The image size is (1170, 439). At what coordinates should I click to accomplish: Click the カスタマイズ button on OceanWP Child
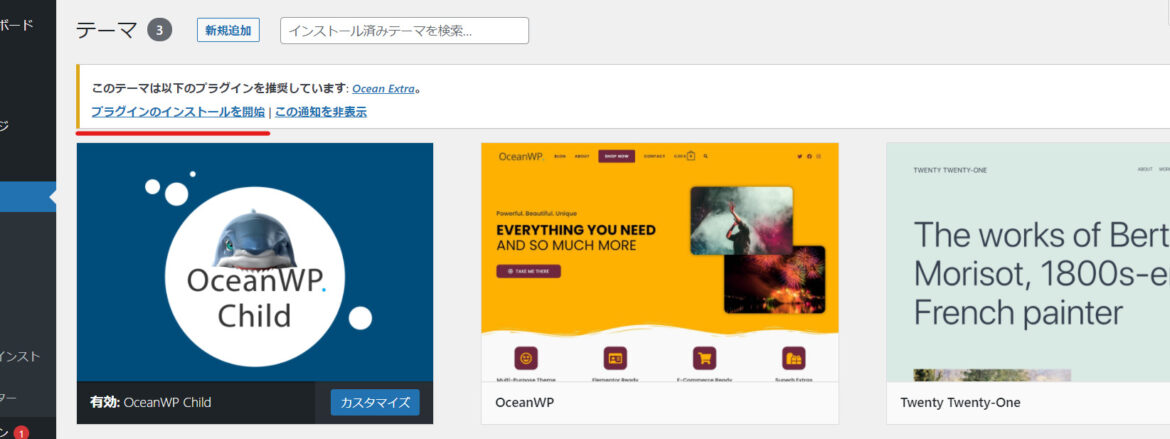pyautogui.click(x=375, y=402)
